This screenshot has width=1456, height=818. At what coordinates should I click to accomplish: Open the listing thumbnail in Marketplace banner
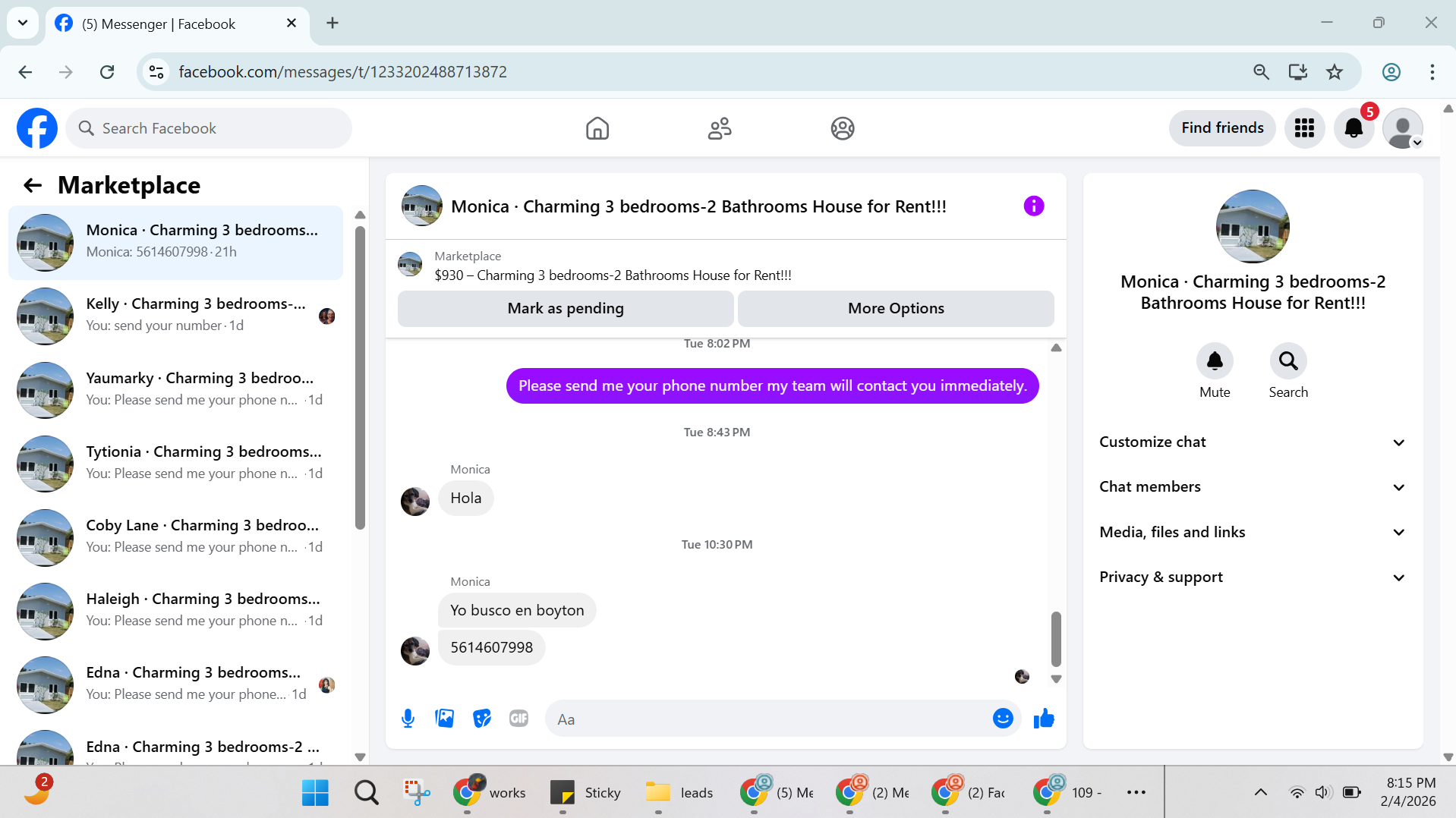click(x=410, y=265)
